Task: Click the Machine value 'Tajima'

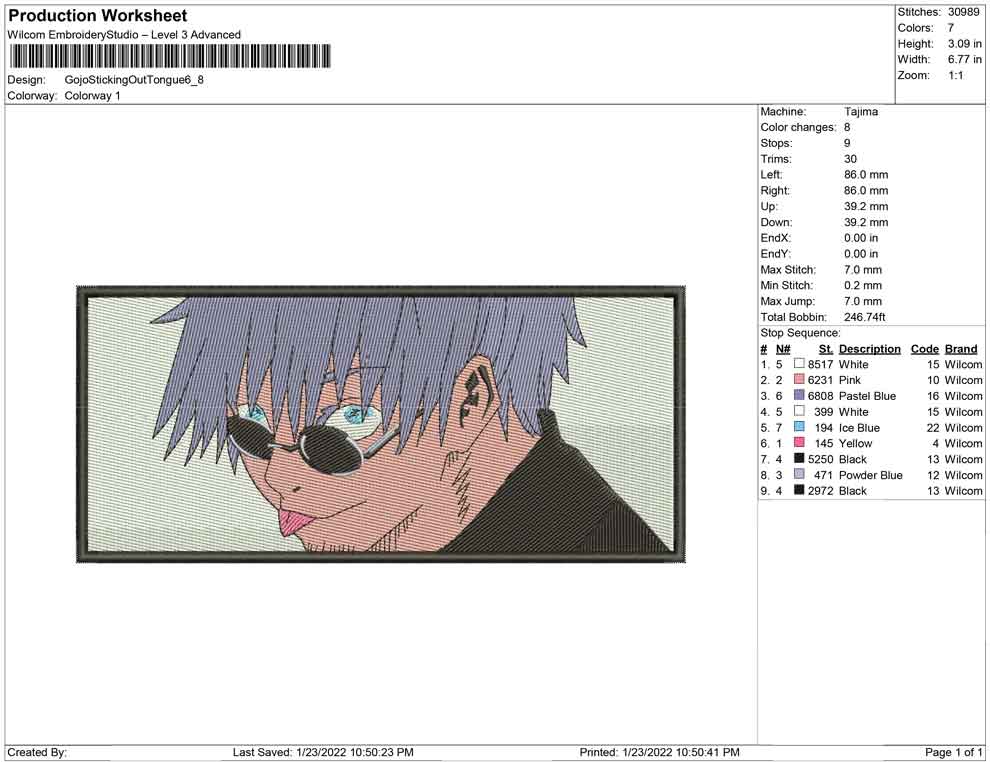Action: tap(861, 112)
